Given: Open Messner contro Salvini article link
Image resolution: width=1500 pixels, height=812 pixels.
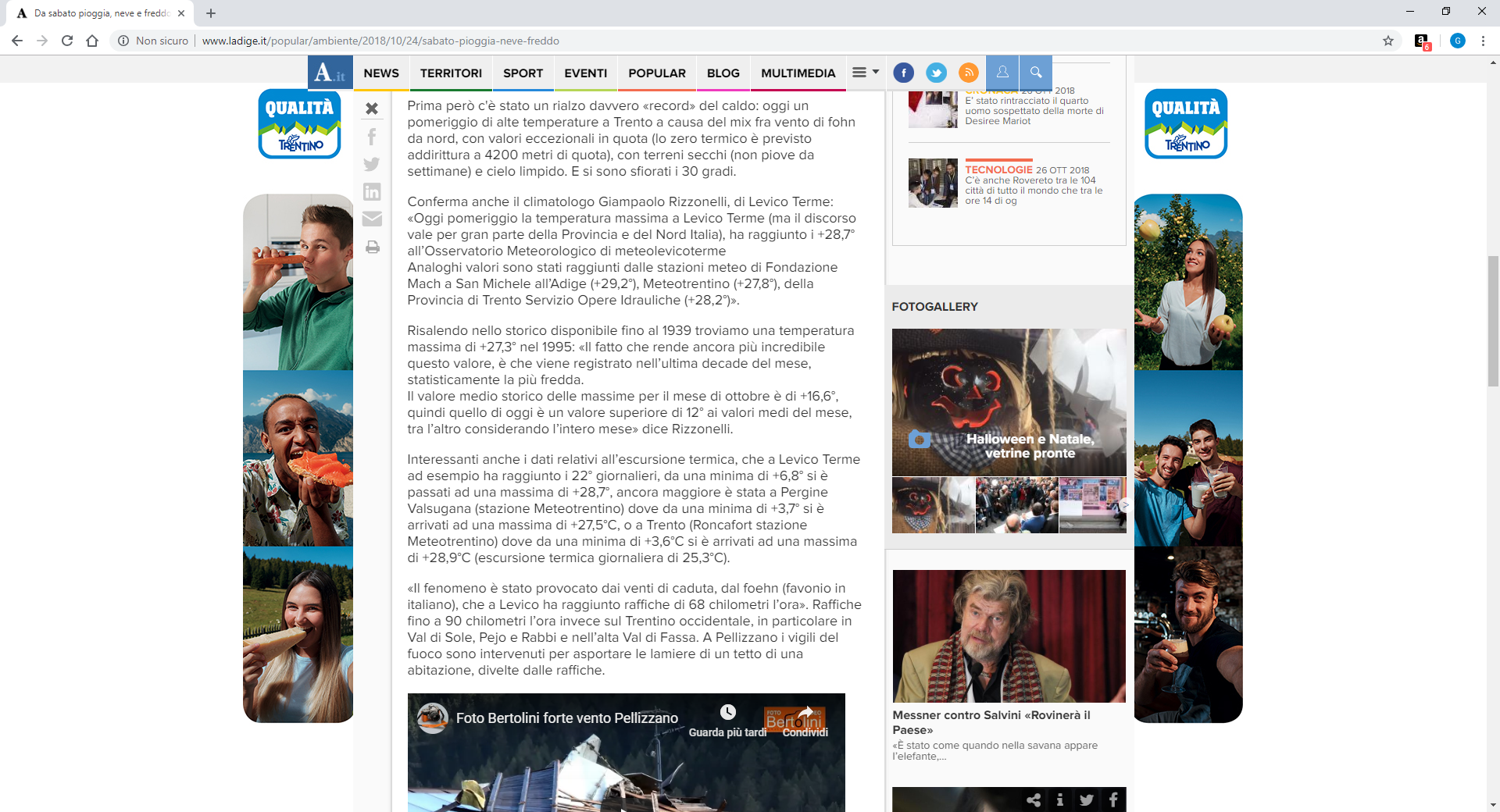Looking at the screenshot, I should click(991, 722).
